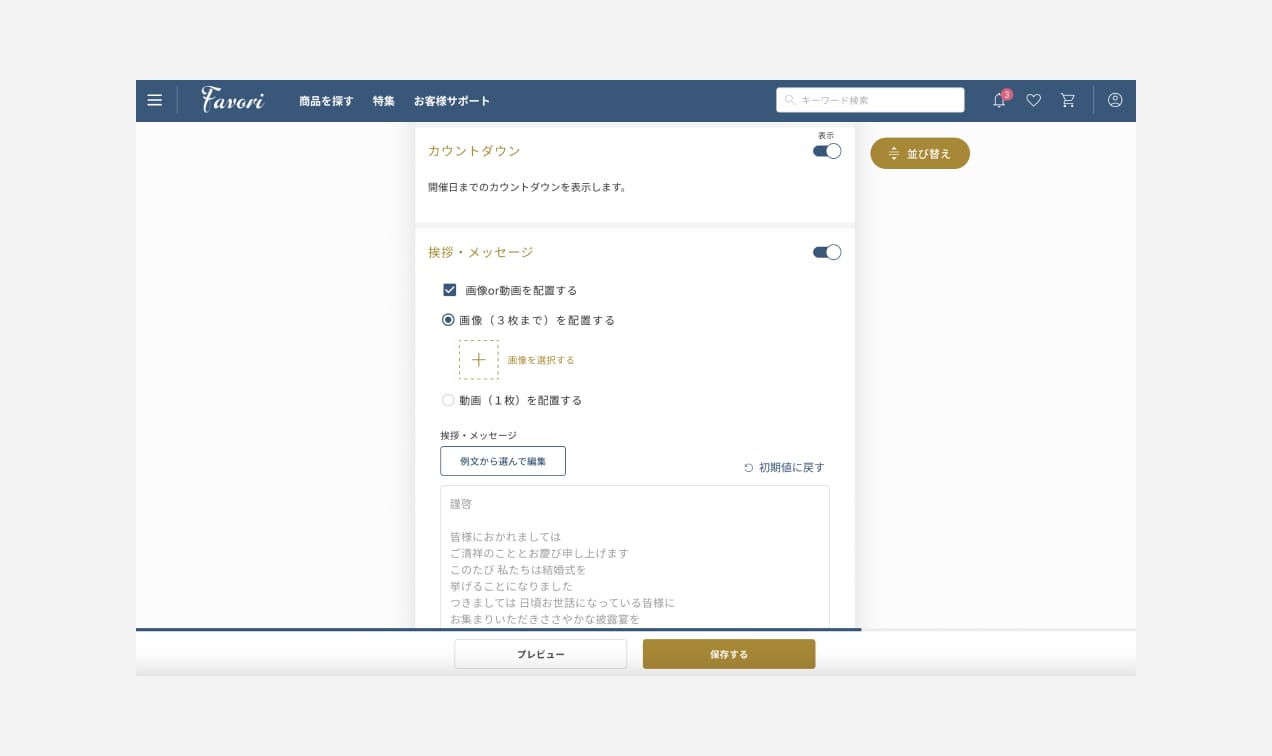
Task: Click the plus icon to add image
Action: (x=478, y=360)
